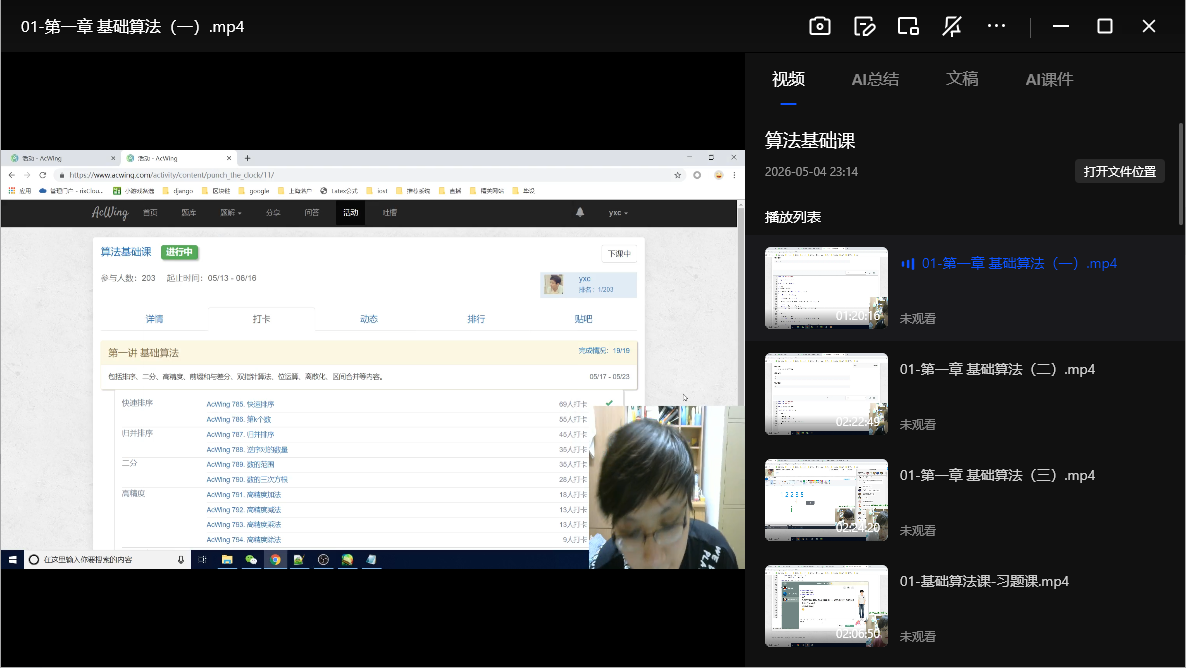Play 01-基础算法课-习题课.mp4 from playlist
This screenshot has width=1186, height=668.
tap(984, 581)
